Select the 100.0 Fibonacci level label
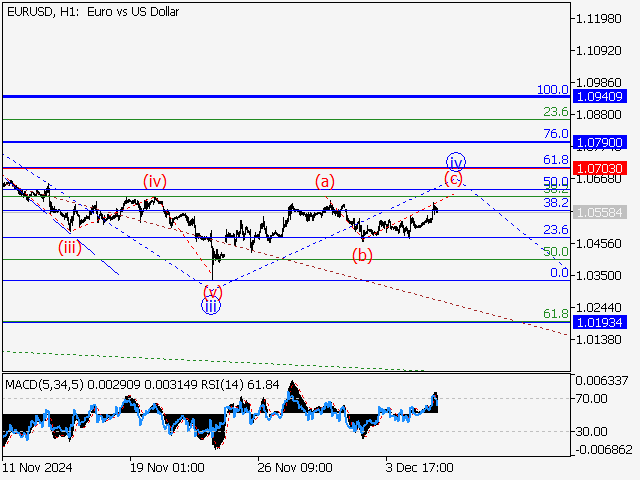This screenshot has height=480, width=640. [x=553, y=89]
